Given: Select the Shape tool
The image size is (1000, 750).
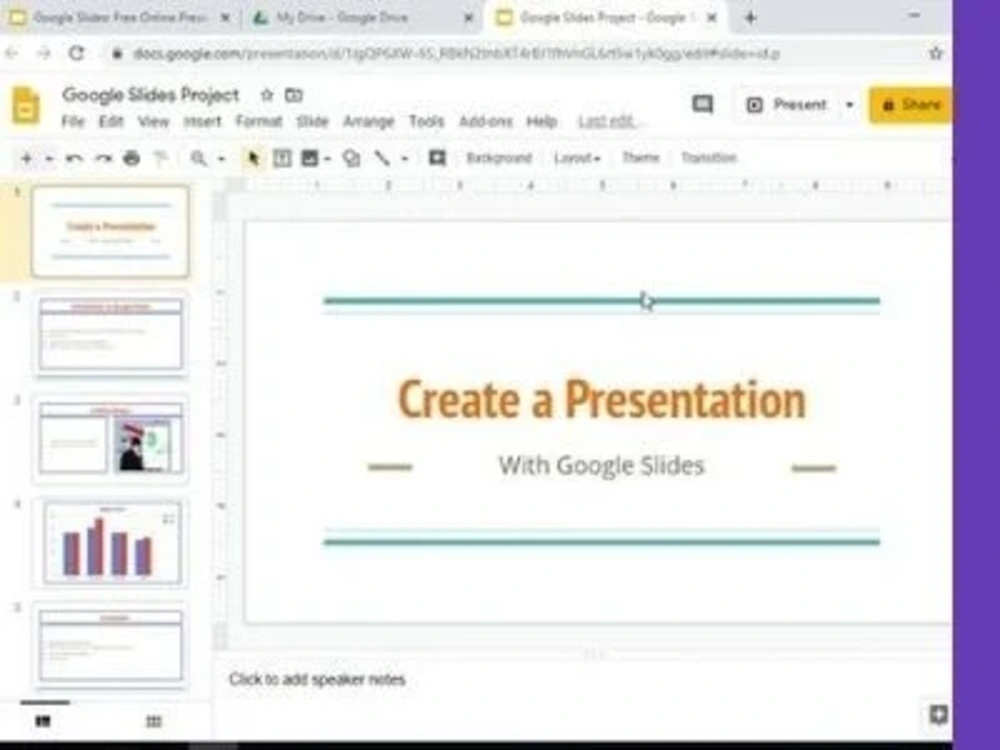Looking at the screenshot, I should [x=351, y=158].
